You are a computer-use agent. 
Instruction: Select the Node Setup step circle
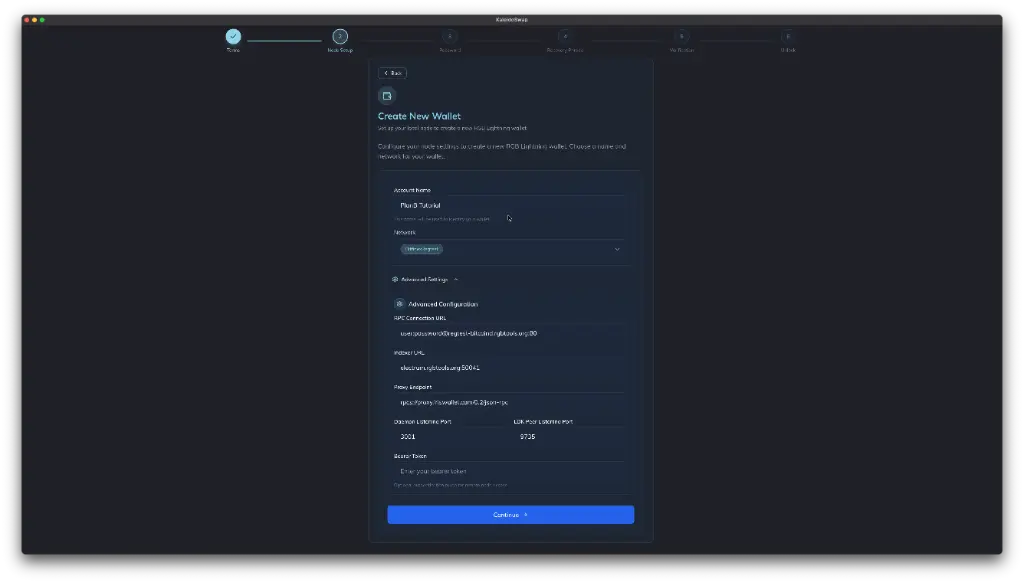pos(340,37)
